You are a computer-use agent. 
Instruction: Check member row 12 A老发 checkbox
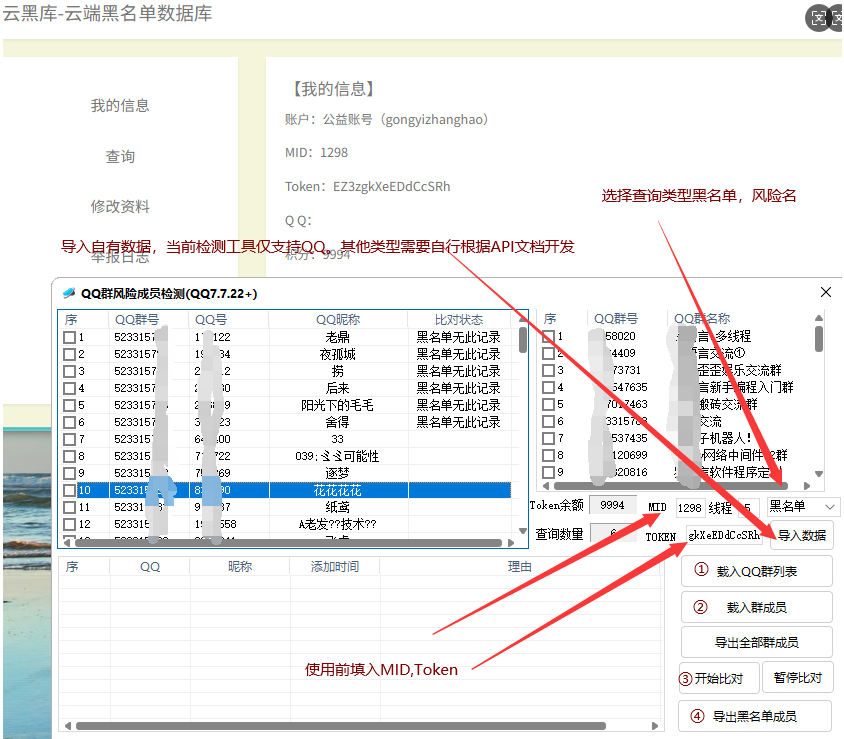coord(69,524)
